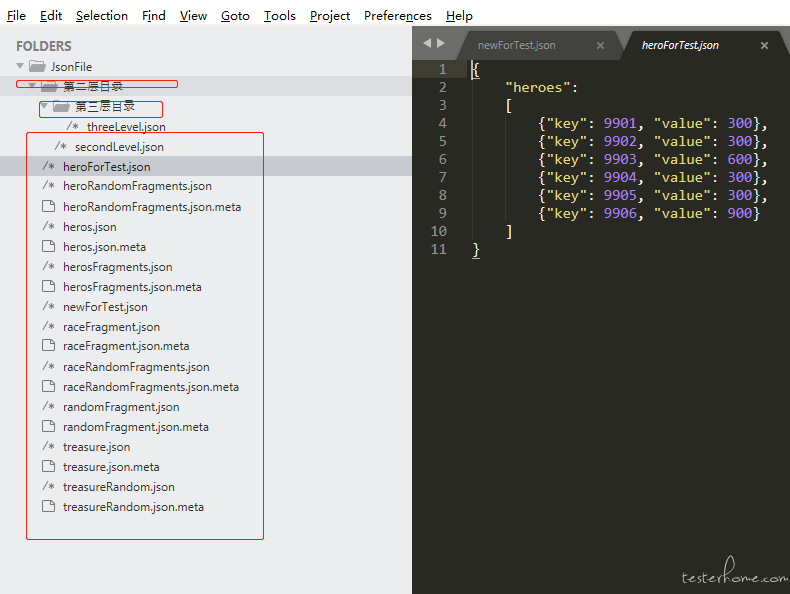Open the Project menu
Screen dimensions: 790x594
(330, 16)
